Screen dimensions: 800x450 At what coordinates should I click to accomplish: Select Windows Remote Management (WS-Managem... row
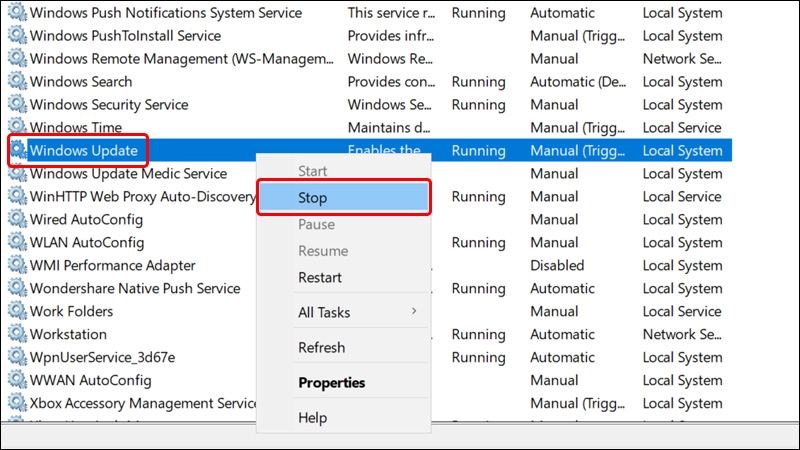(x=182, y=59)
